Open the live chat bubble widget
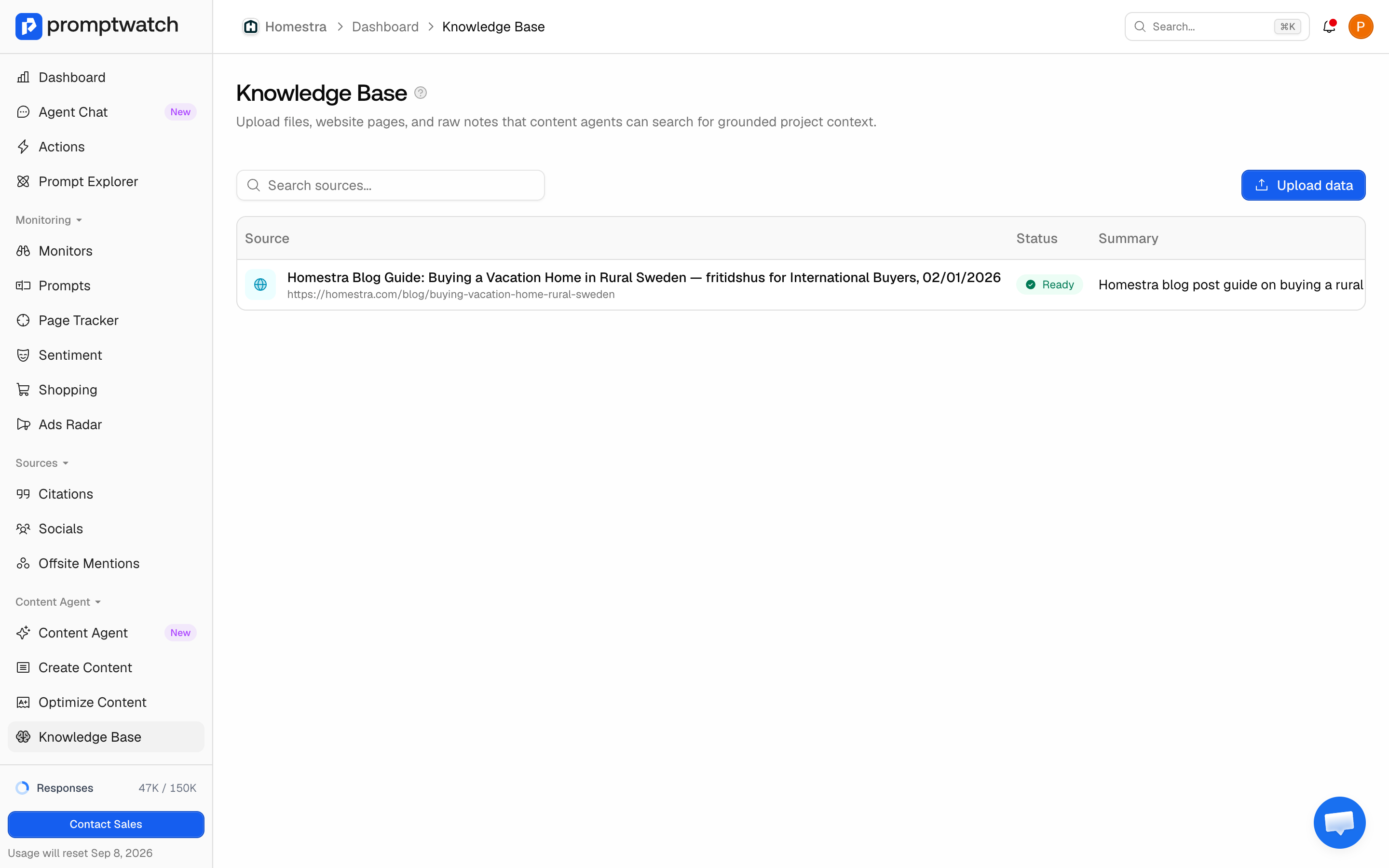Viewport: 1389px width, 868px height. click(x=1340, y=823)
